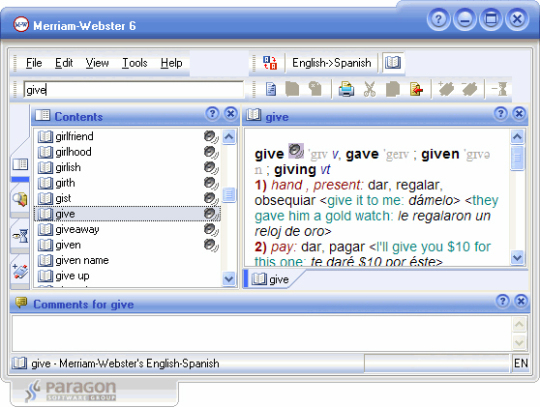Open the Bookmarks sidebar icon
This screenshot has height=407, width=540.
coord(20,271)
